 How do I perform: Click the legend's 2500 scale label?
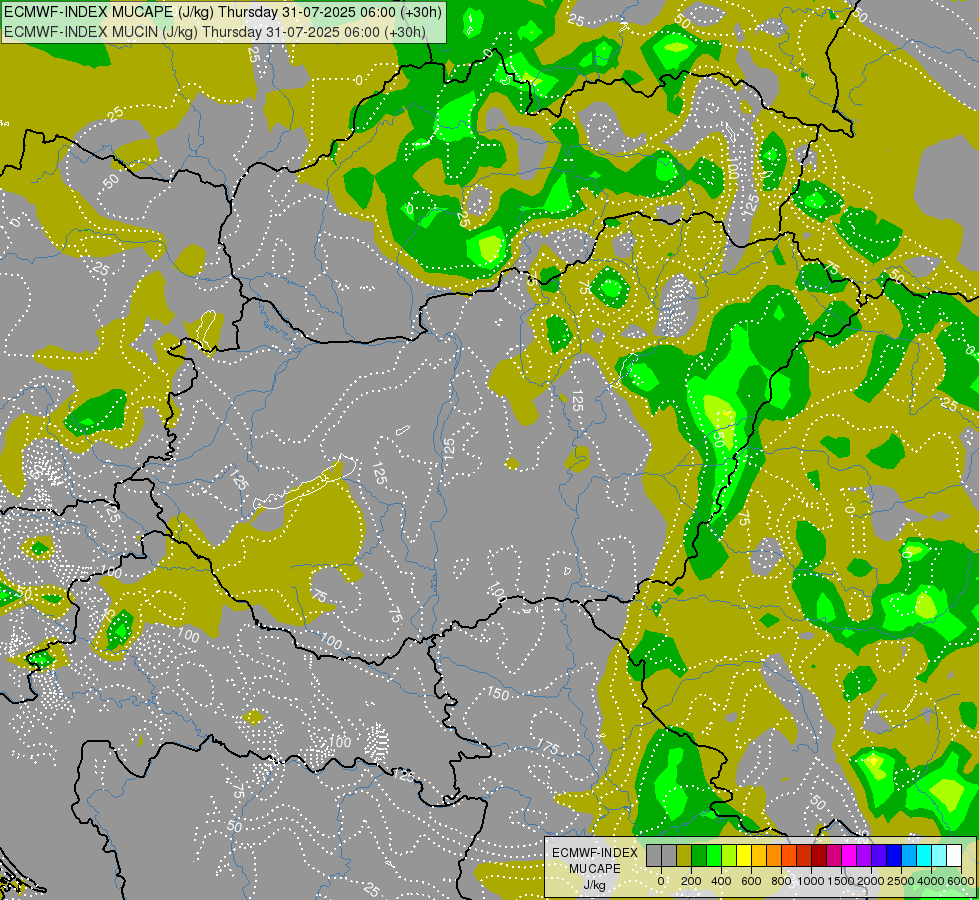click(x=901, y=881)
